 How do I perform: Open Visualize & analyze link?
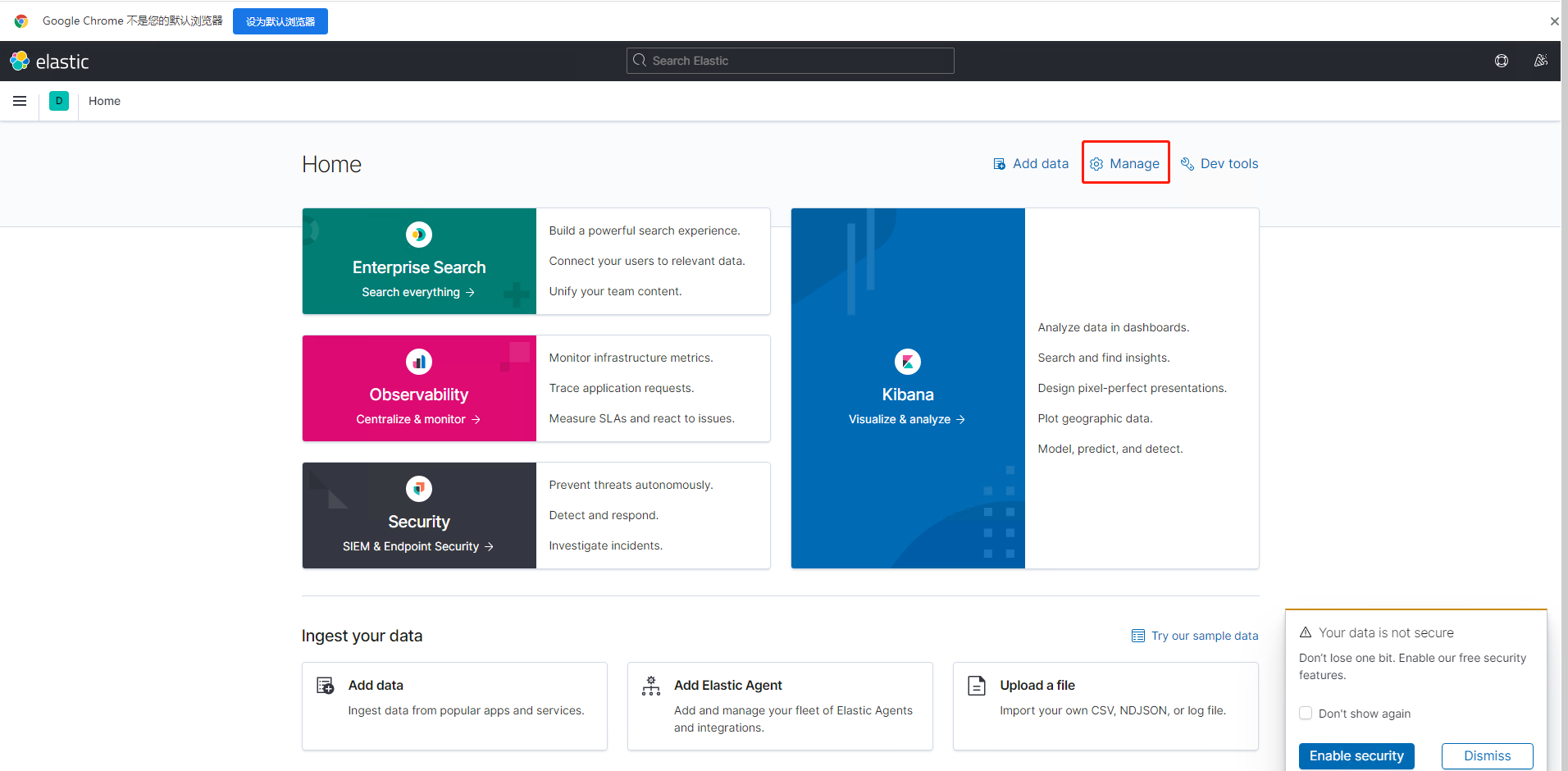(907, 419)
